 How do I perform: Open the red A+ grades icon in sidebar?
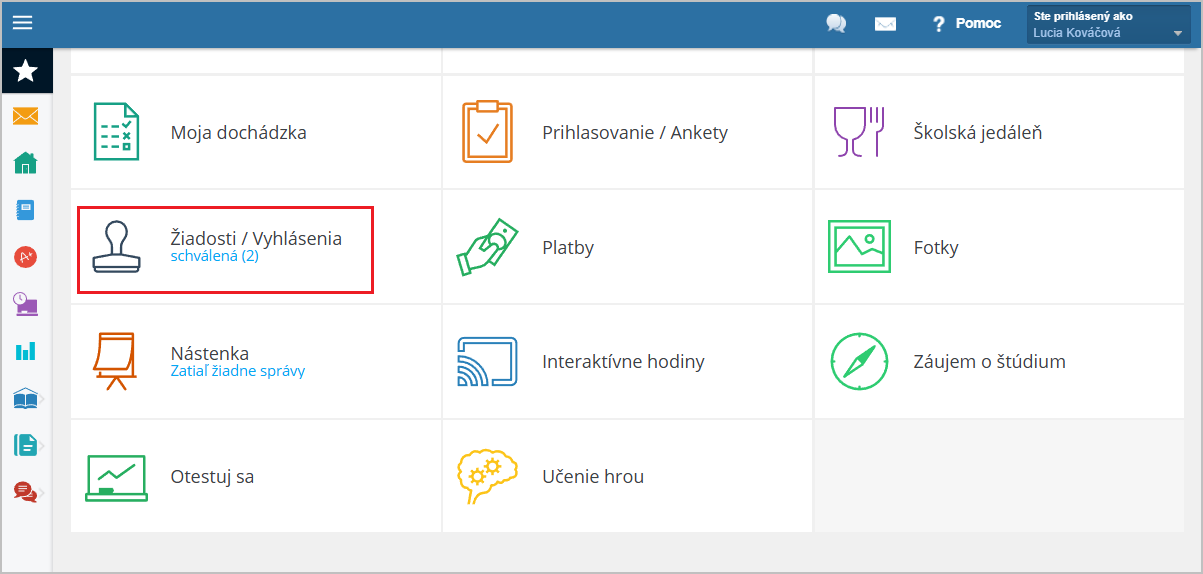[x=26, y=257]
